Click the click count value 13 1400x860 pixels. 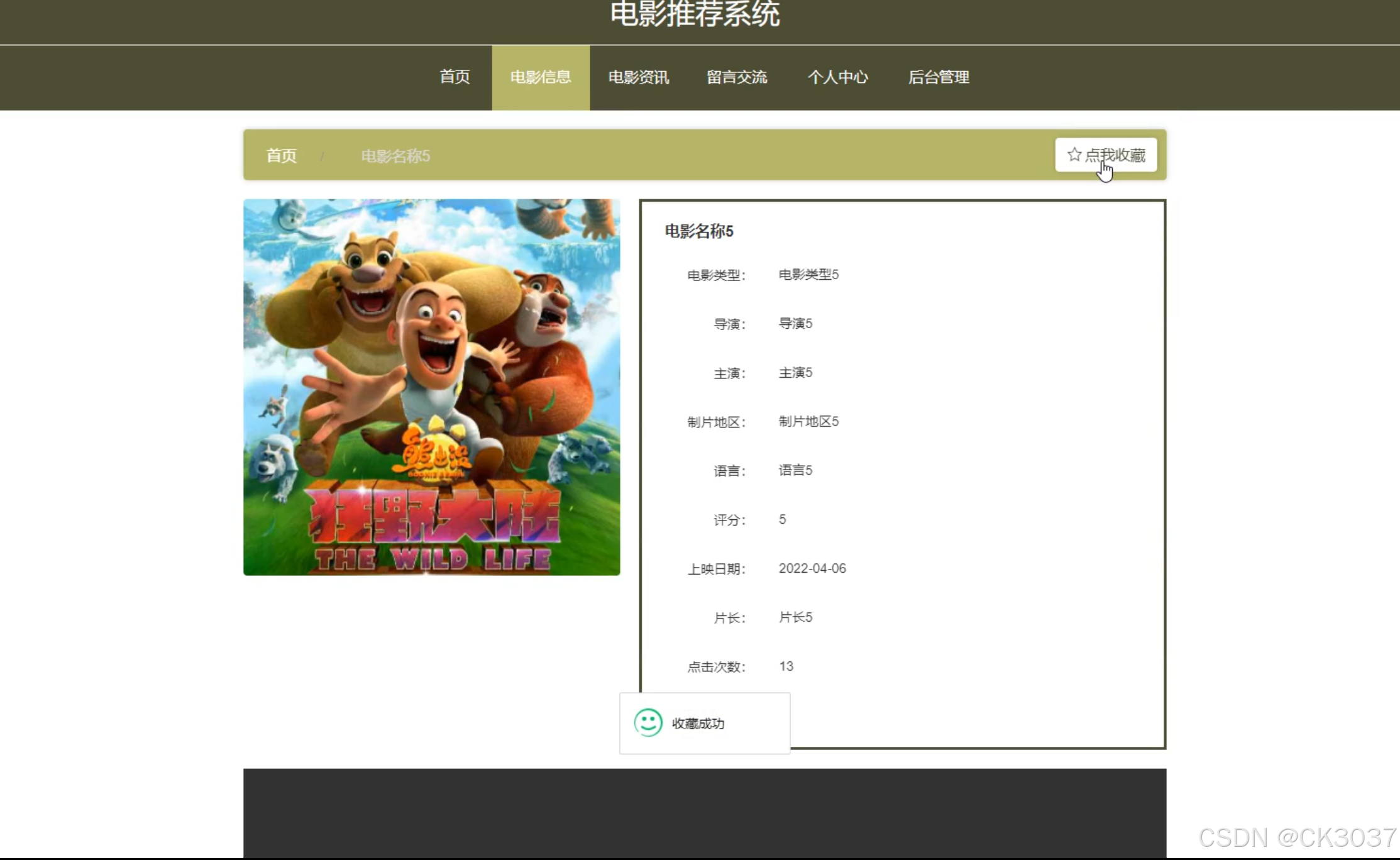click(x=786, y=667)
